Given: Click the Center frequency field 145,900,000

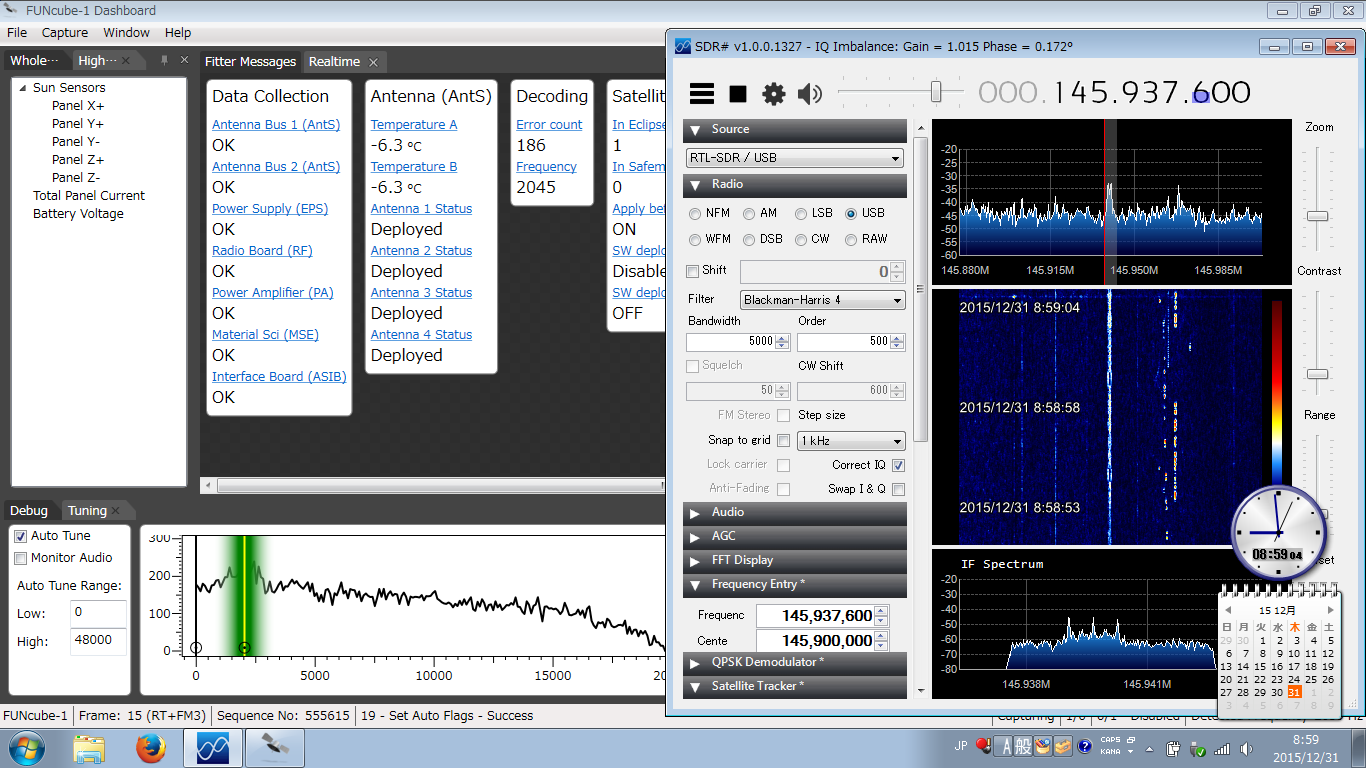Looking at the screenshot, I should (x=815, y=641).
